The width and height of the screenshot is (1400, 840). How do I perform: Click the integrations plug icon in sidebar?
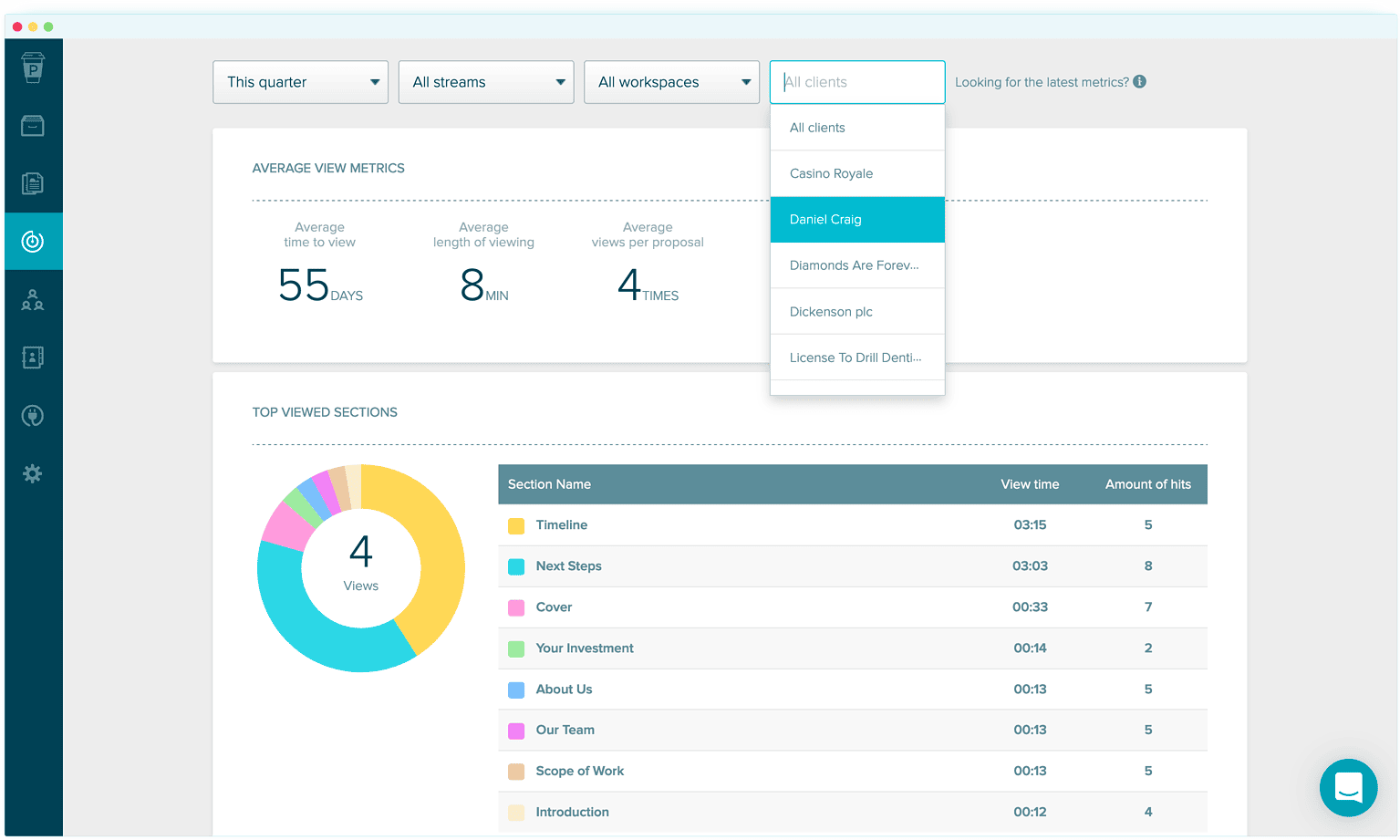[33, 416]
